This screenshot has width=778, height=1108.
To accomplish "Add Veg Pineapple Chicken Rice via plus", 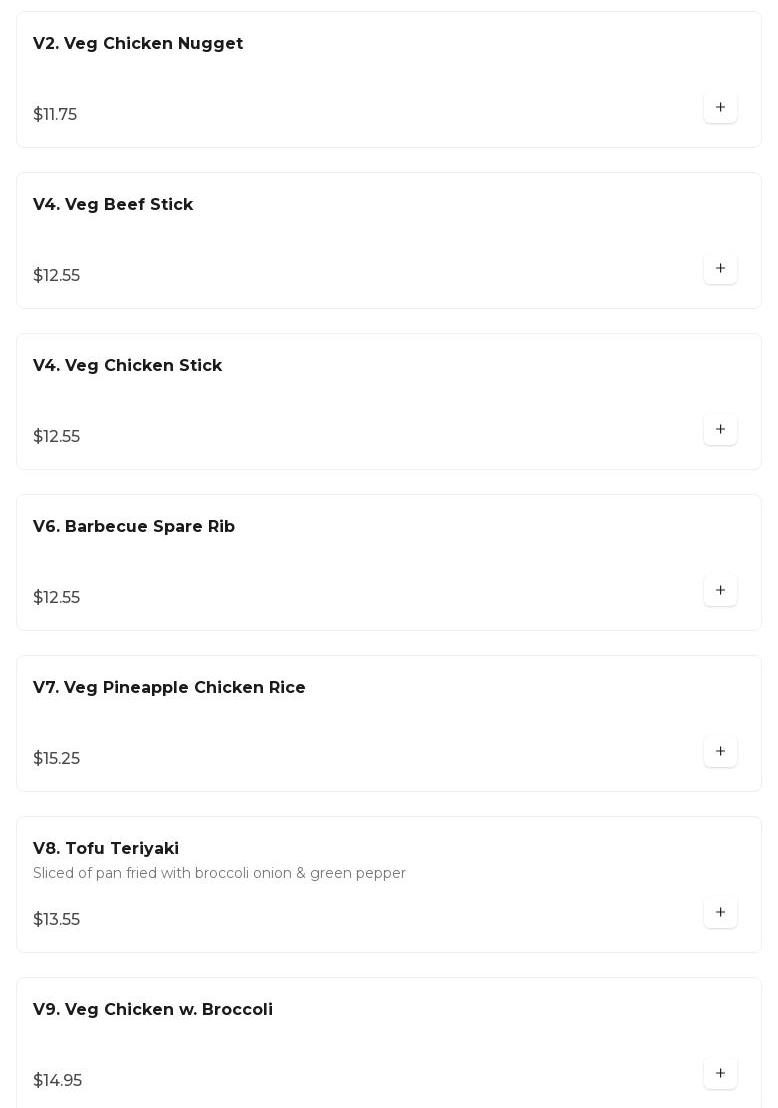I will pyautogui.click(x=720, y=752).
